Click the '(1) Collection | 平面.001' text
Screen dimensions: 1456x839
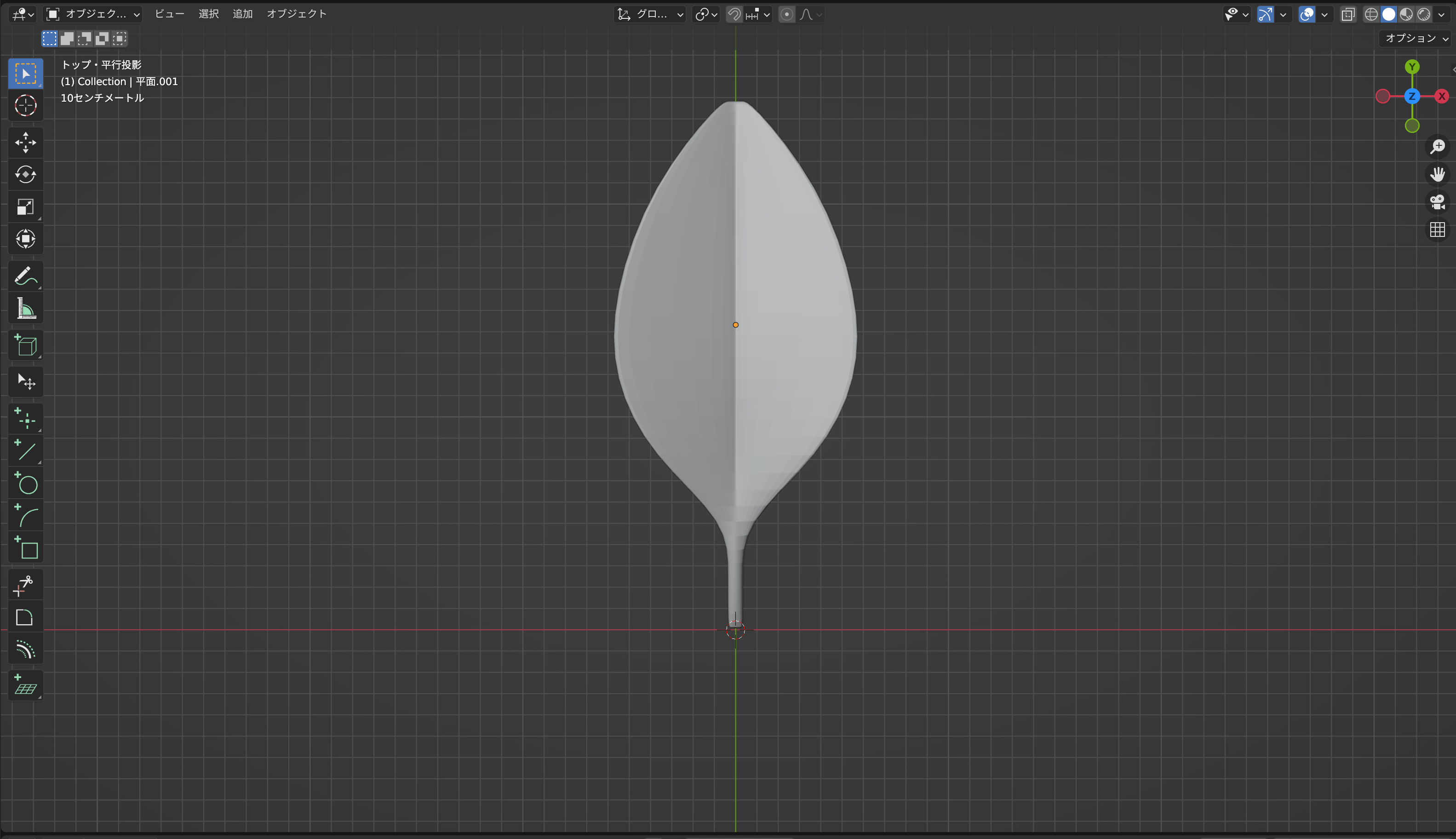119,81
